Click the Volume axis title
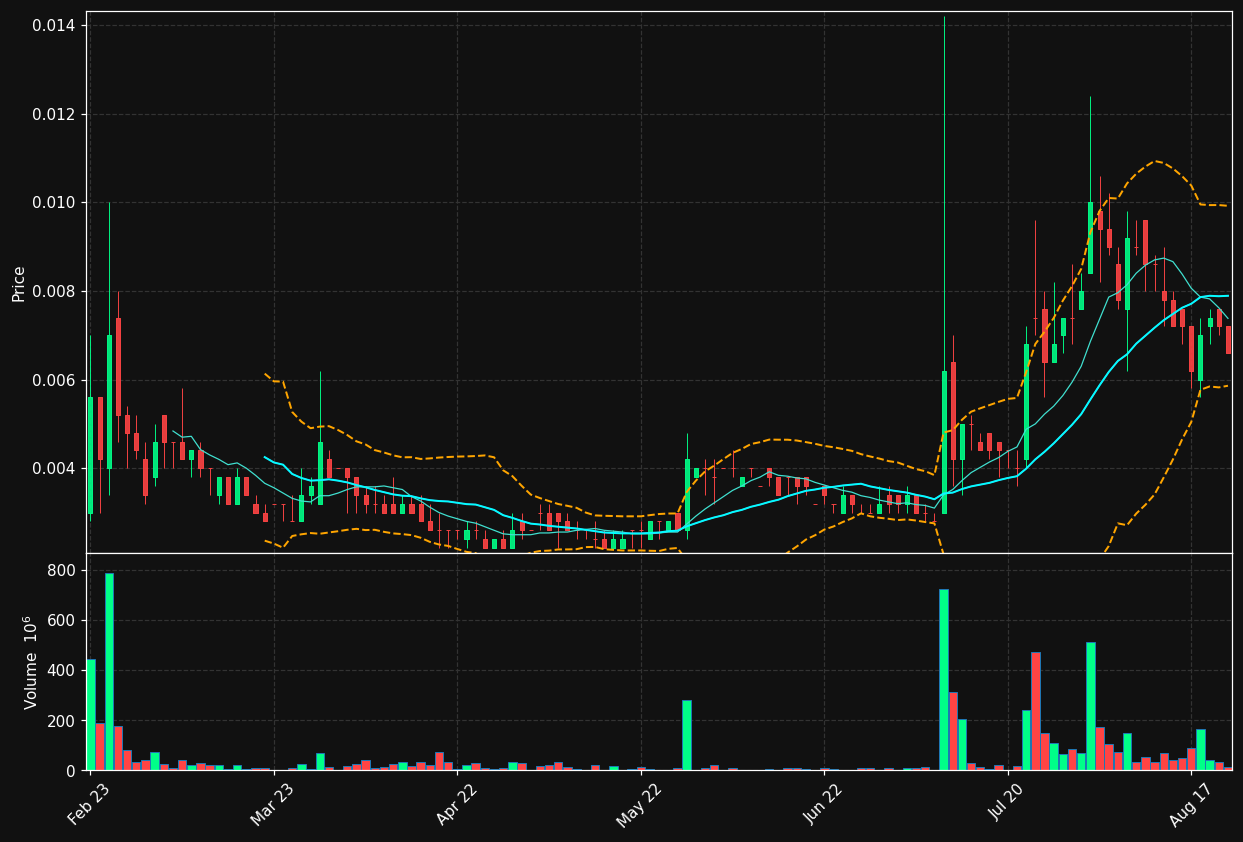The height and width of the screenshot is (842, 1243). pyautogui.click(x=30, y=662)
